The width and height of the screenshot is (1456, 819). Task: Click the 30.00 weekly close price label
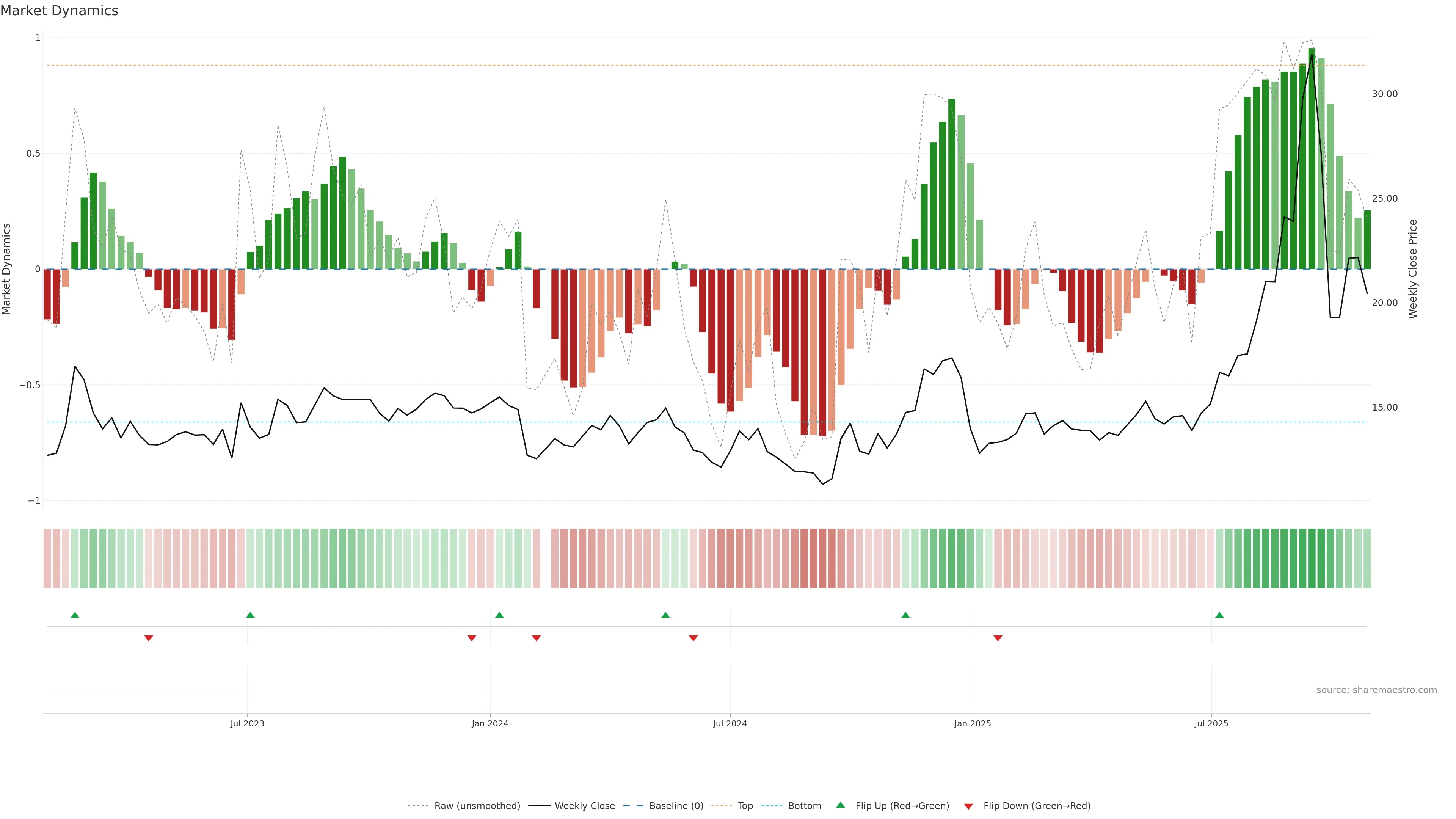click(x=1384, y=94)
